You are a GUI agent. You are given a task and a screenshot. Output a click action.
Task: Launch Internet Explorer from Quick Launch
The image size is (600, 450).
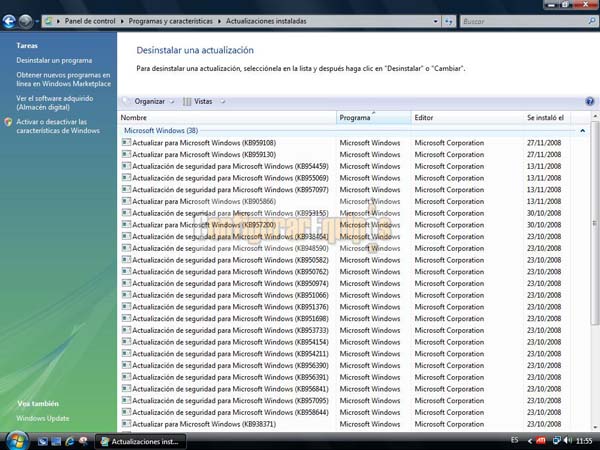70,442
